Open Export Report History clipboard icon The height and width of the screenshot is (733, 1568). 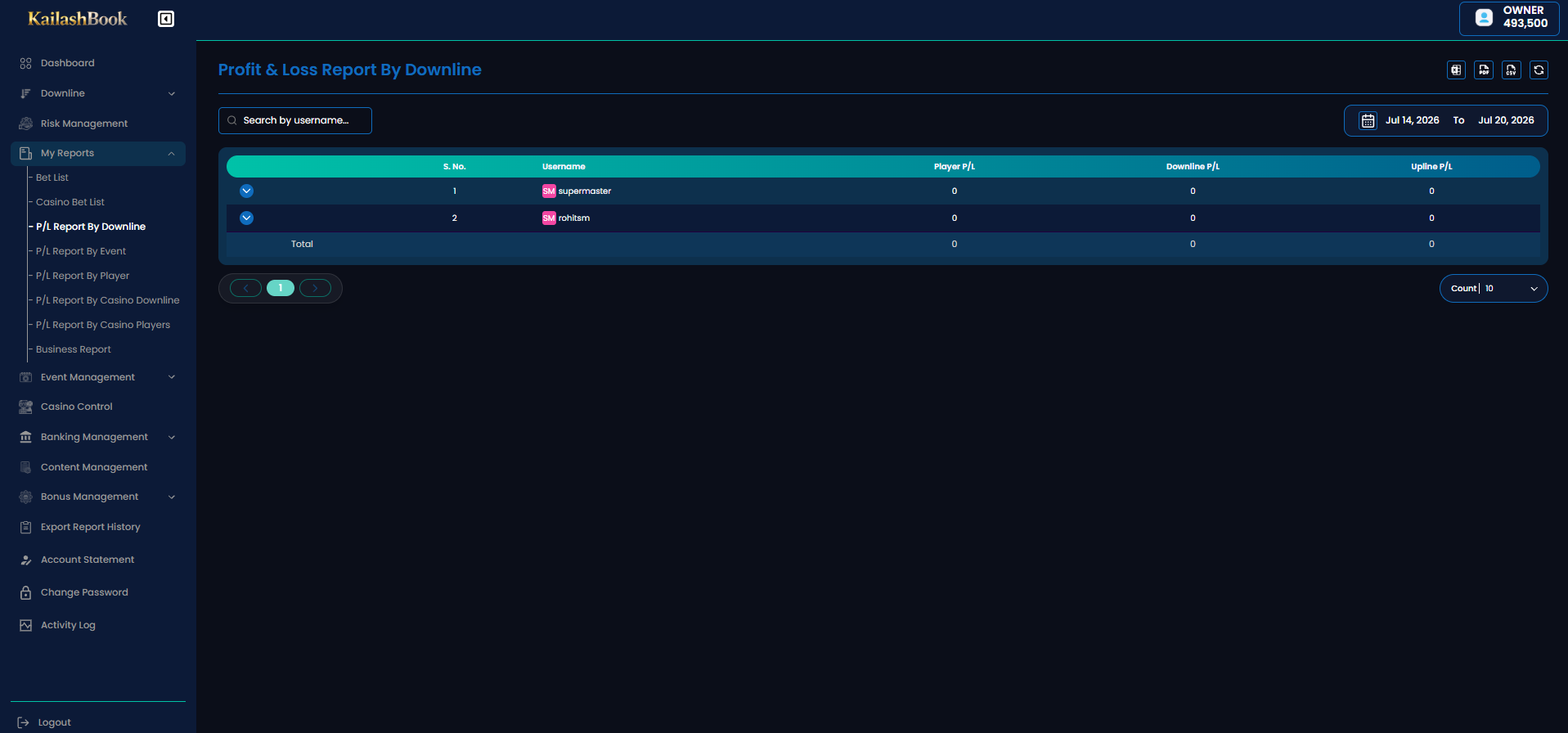point(25,527)
